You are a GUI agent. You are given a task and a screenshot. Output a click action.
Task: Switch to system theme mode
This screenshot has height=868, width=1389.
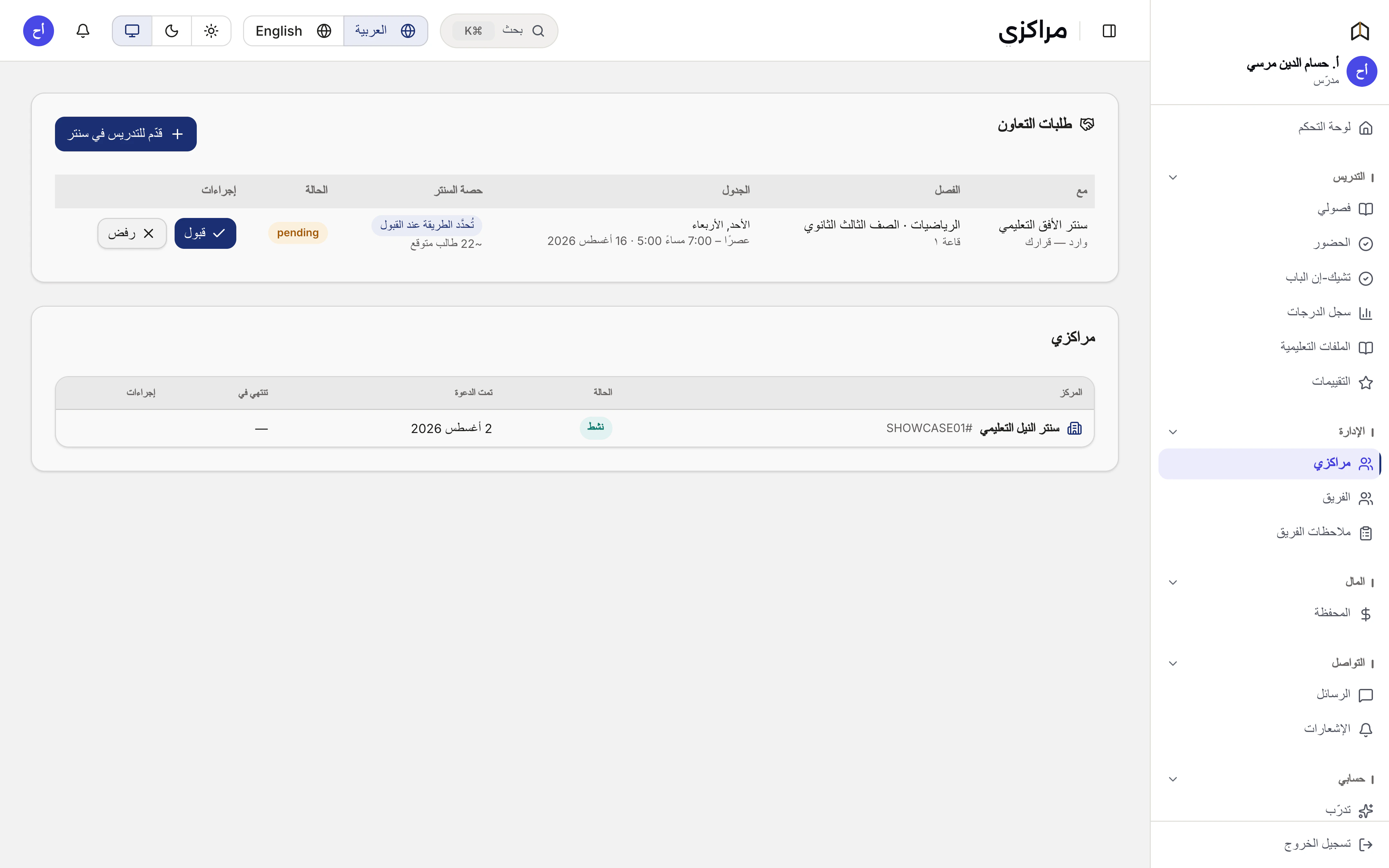pyautogui.click(x=132, y=31)
